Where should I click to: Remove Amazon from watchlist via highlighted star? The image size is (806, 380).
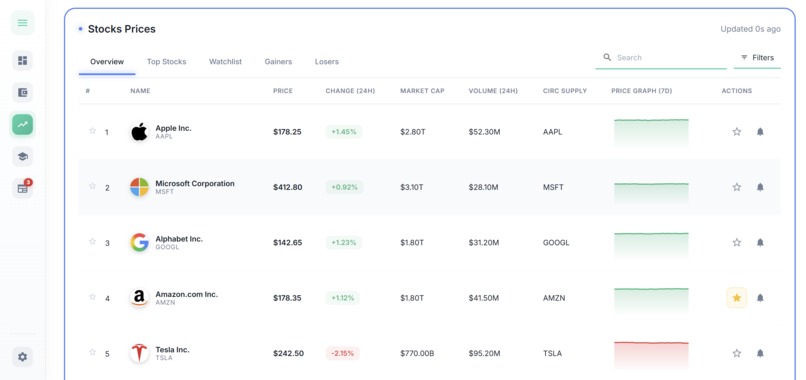[x=737, y=298]
